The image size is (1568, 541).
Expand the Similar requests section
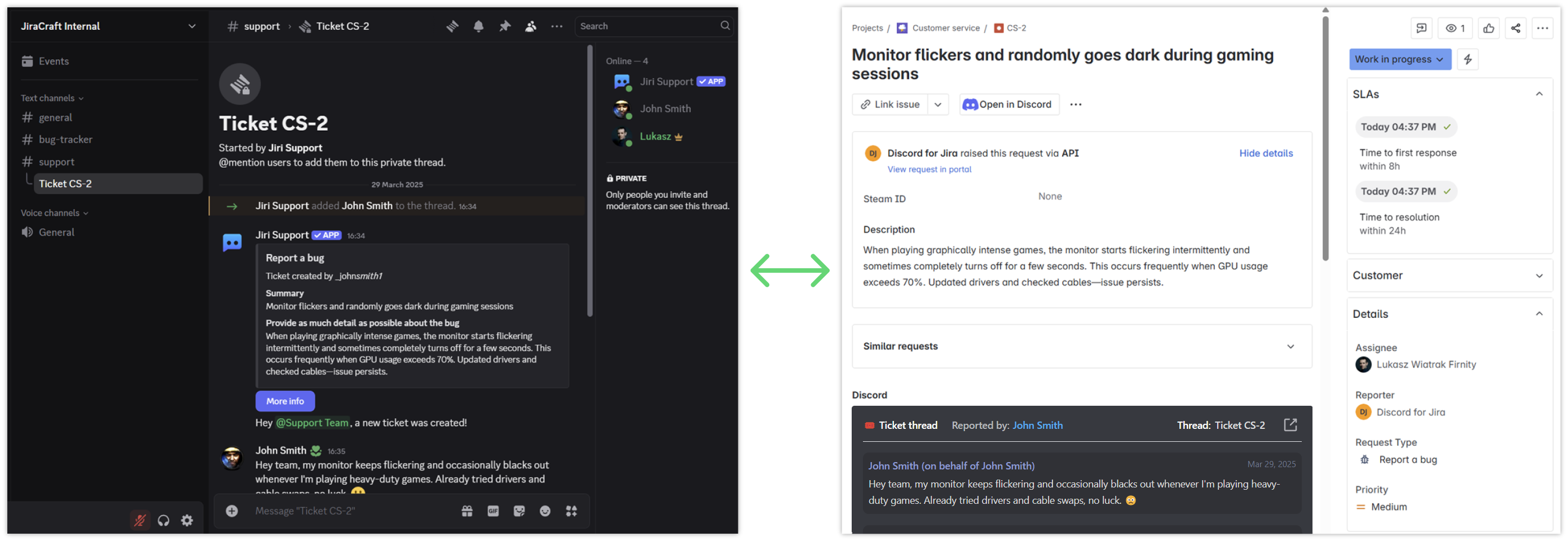click(1291, 347)
